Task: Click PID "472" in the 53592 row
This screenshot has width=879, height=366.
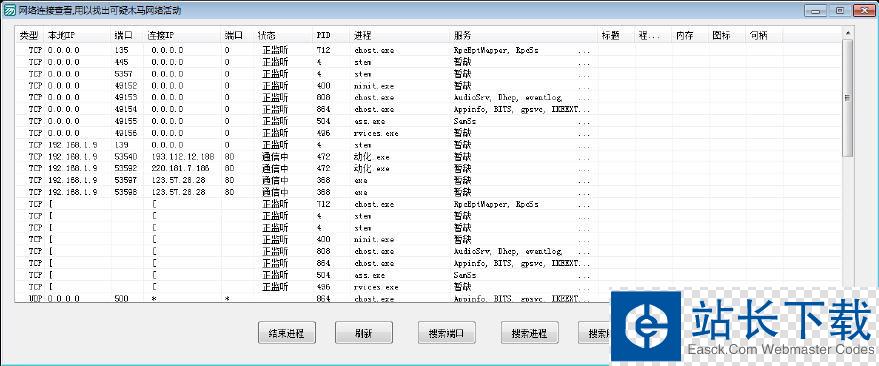Action: pos(323,168)
